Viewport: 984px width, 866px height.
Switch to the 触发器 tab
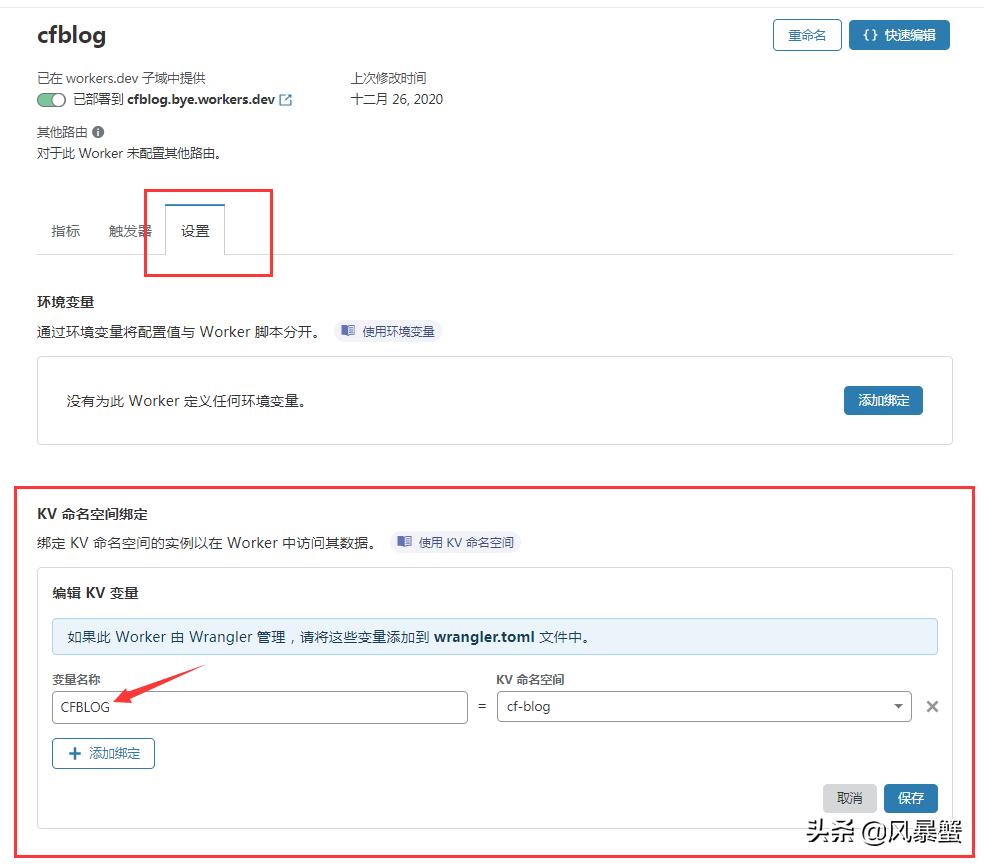(128, 230)
